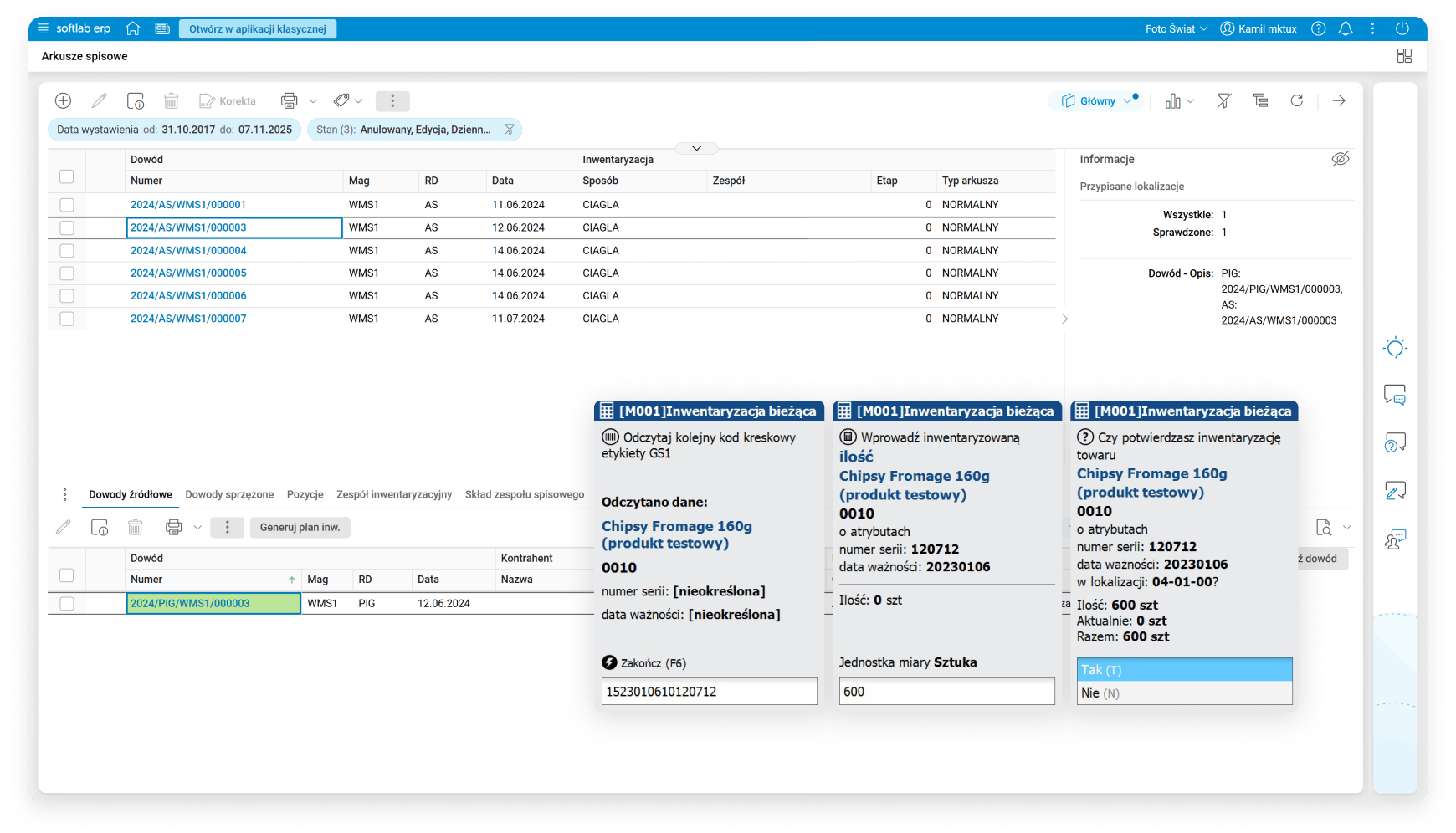This screenshot has width=1456, height=833.
Task: Expand the Foto Świat company dropdown
Action: pos(1177,28)
